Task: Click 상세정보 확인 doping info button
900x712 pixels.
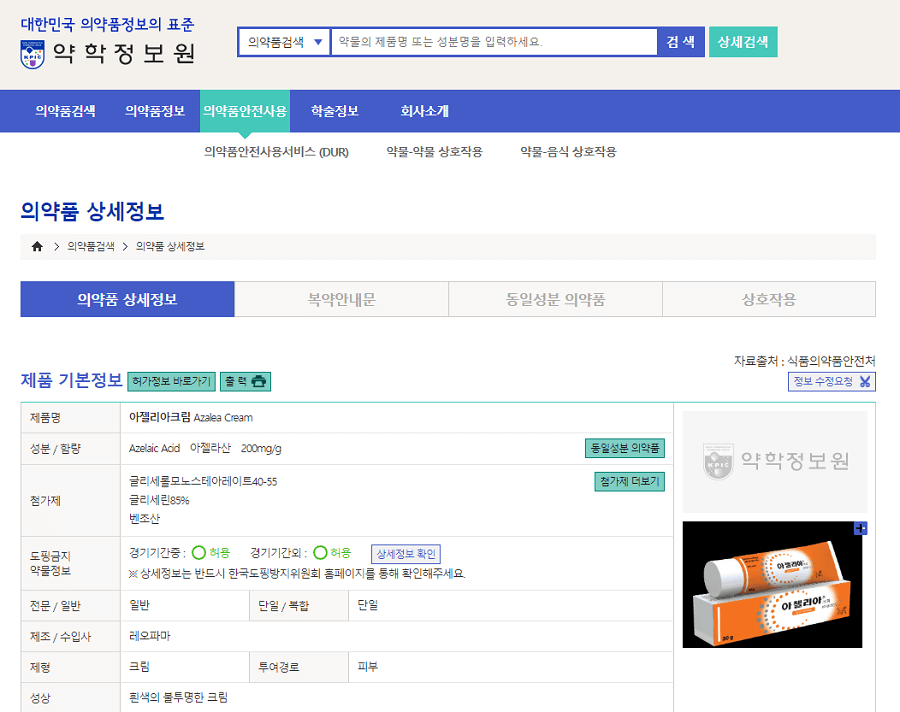Action: [406, 554]
